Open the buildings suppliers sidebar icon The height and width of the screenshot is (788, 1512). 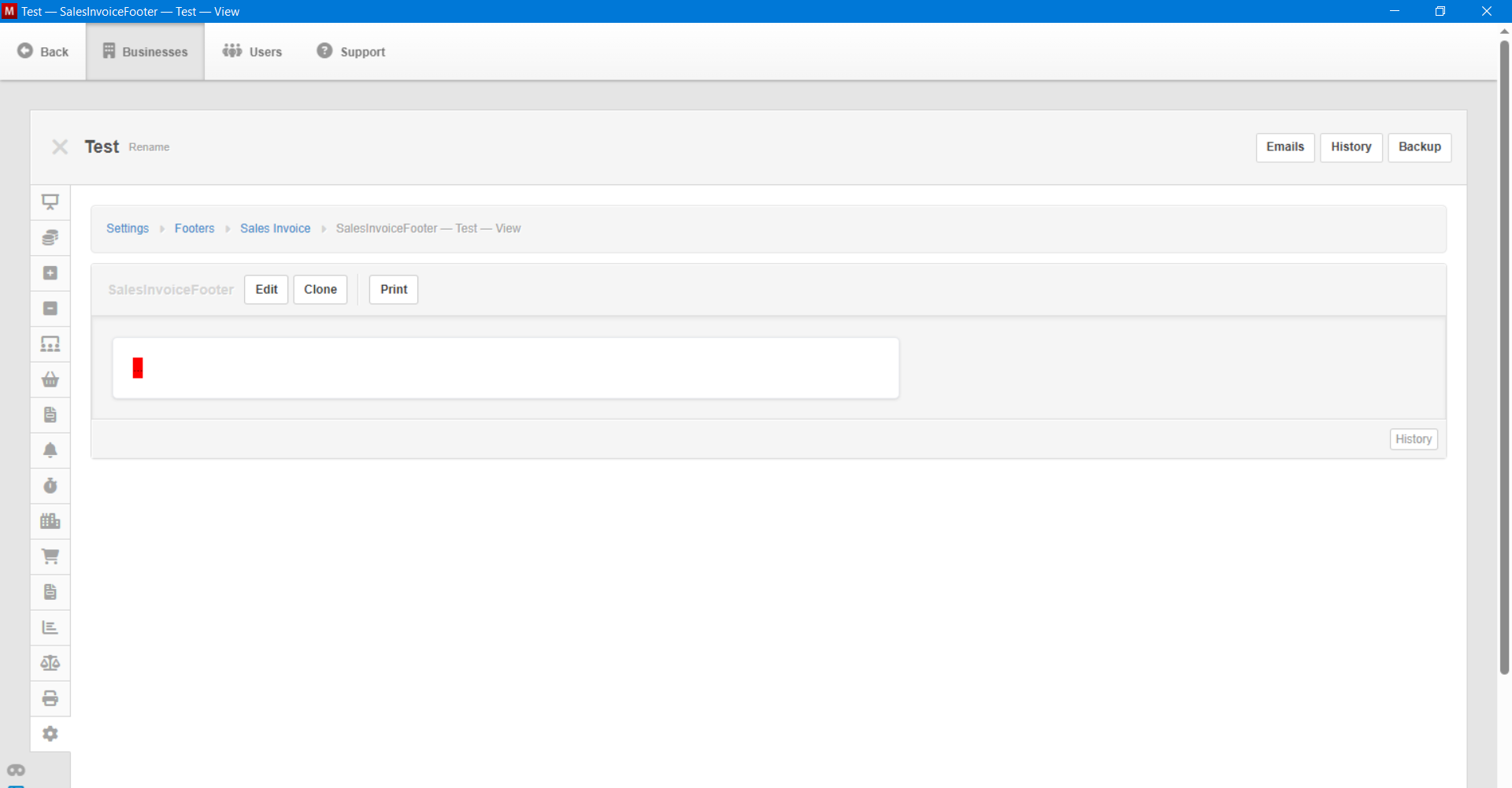click(x=50, y=521)
